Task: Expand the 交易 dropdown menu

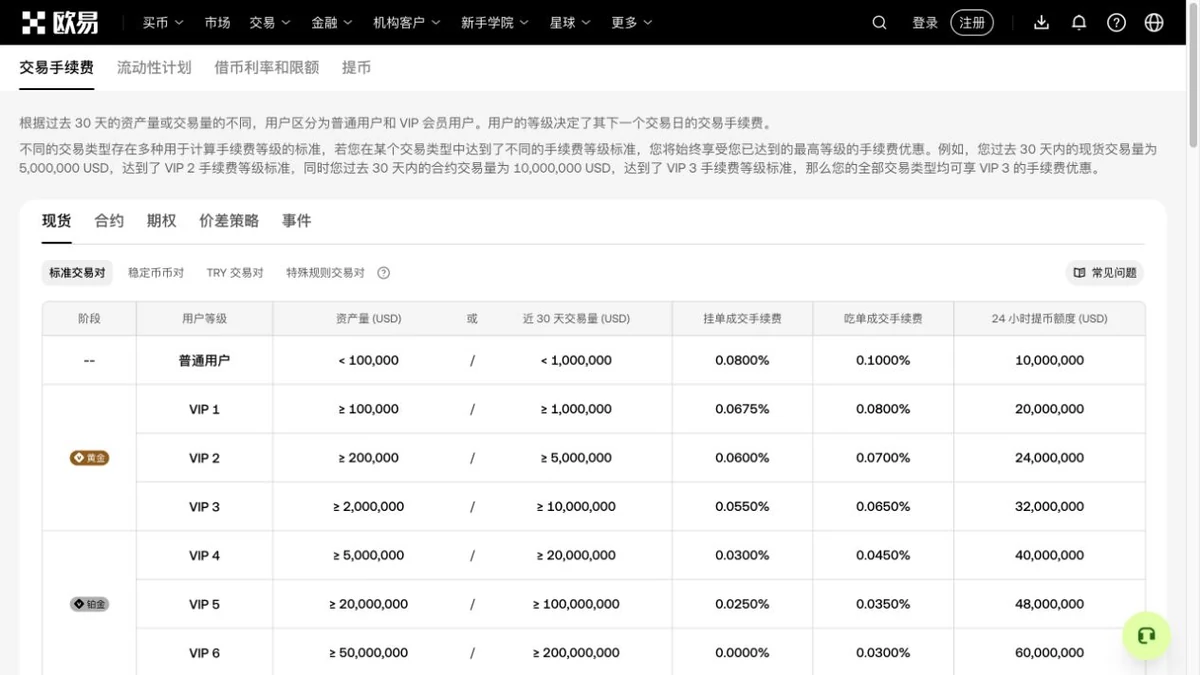Action: 270,22
